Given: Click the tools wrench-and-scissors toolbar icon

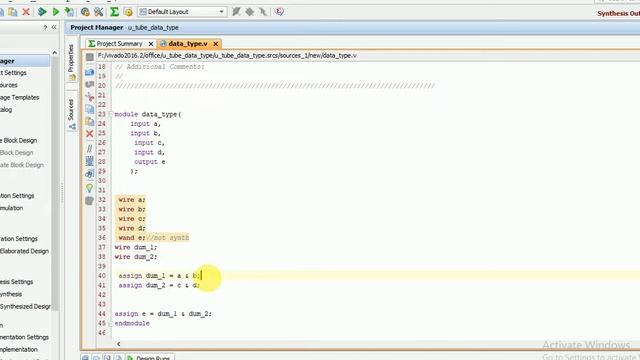Looking at the screenshot, I should pyautogui.click(x=99, y=12).
